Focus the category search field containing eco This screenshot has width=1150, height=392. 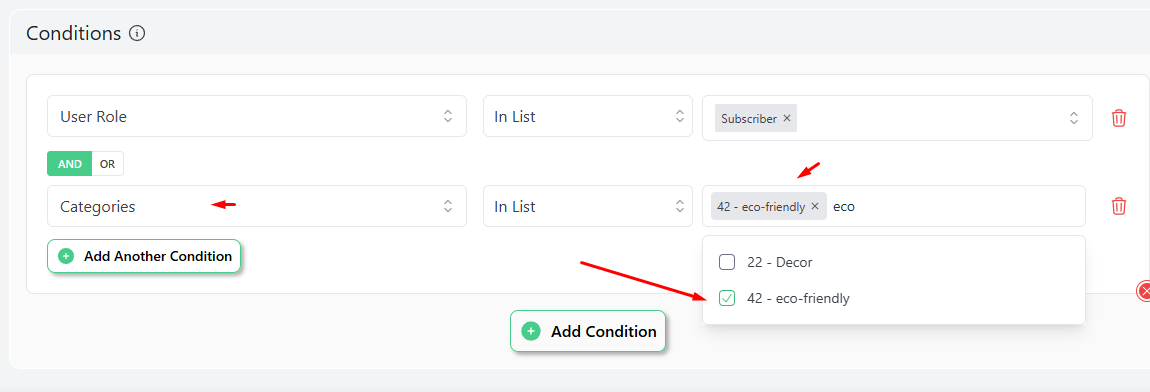[953, 206]
